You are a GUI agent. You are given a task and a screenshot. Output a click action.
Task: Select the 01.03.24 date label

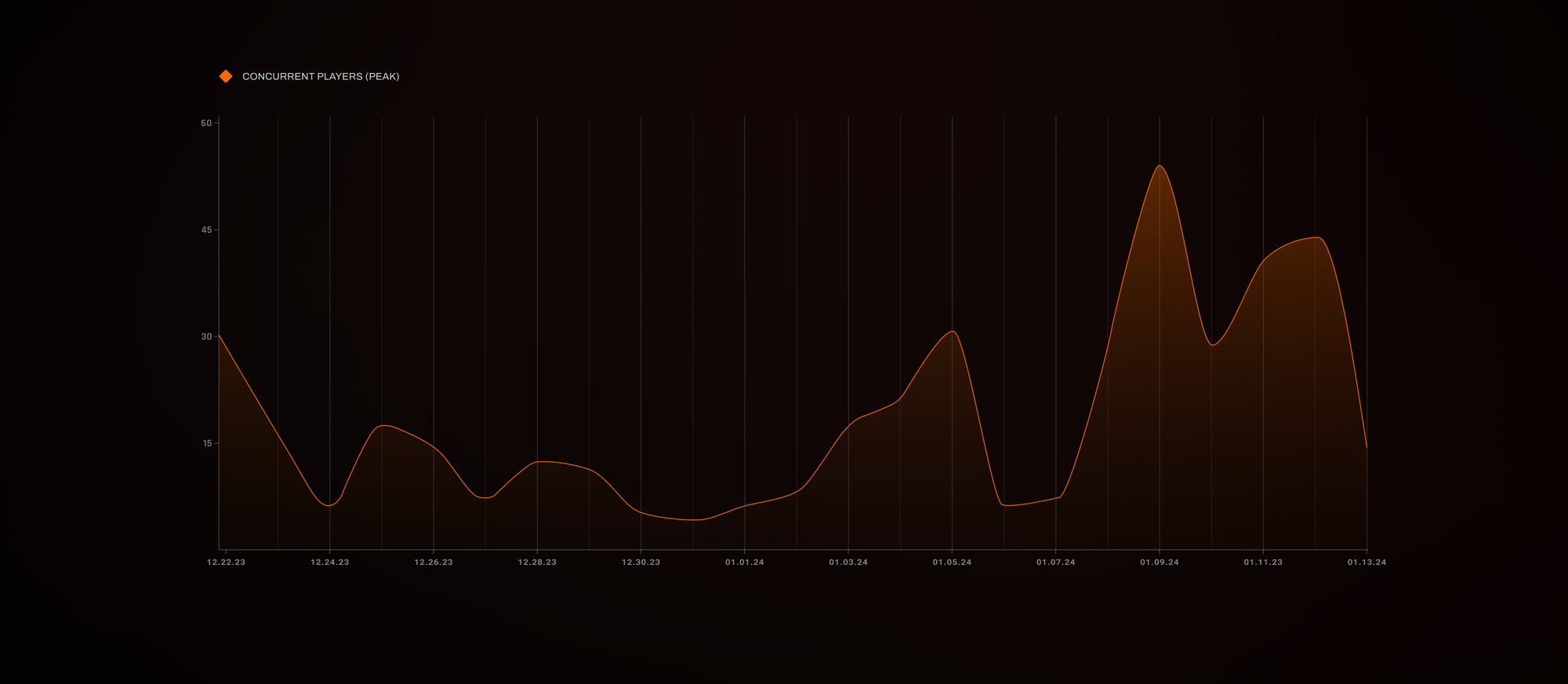(x=848, y=562)
